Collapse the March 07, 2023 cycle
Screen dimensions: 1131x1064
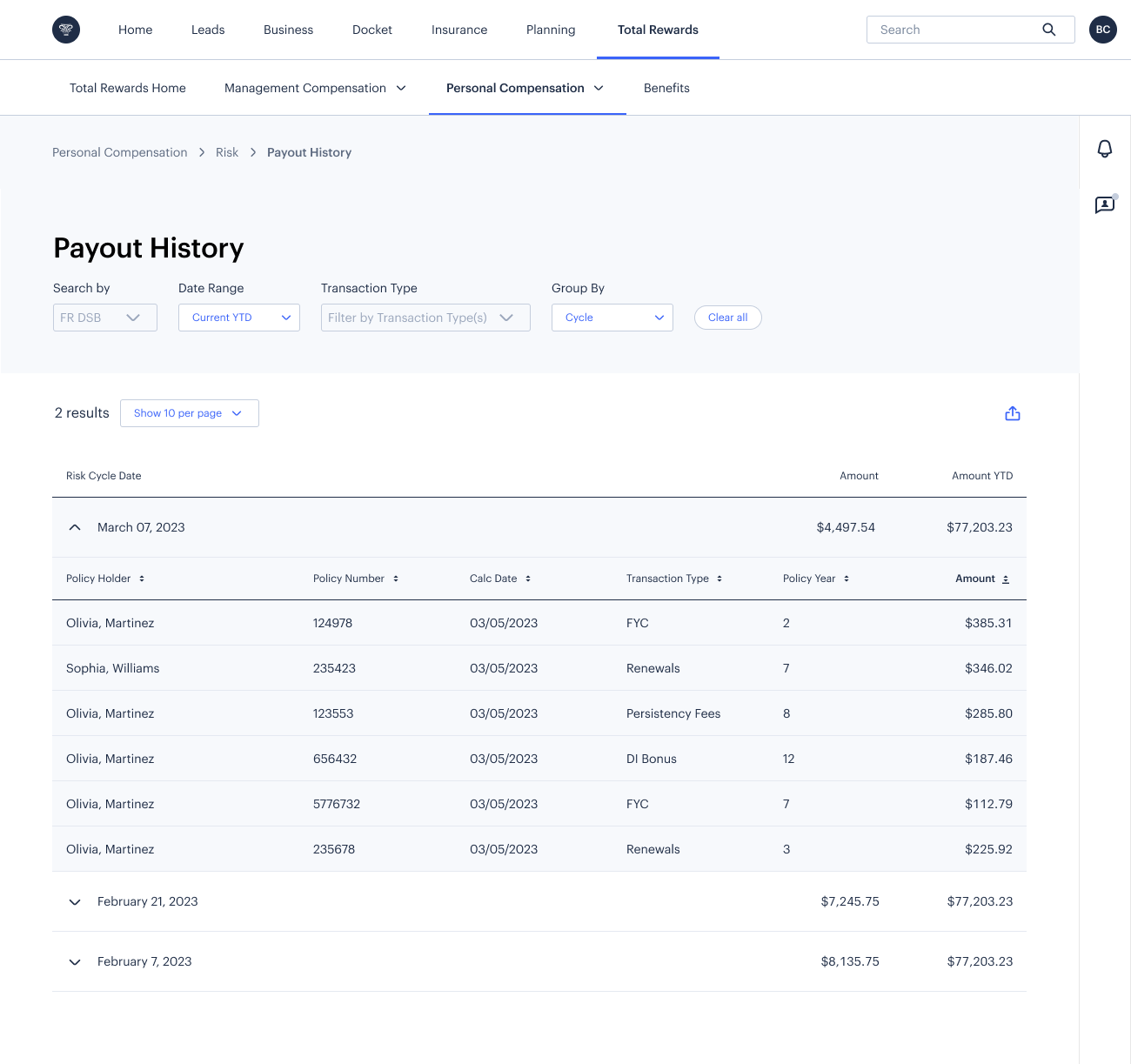(75, 527)
